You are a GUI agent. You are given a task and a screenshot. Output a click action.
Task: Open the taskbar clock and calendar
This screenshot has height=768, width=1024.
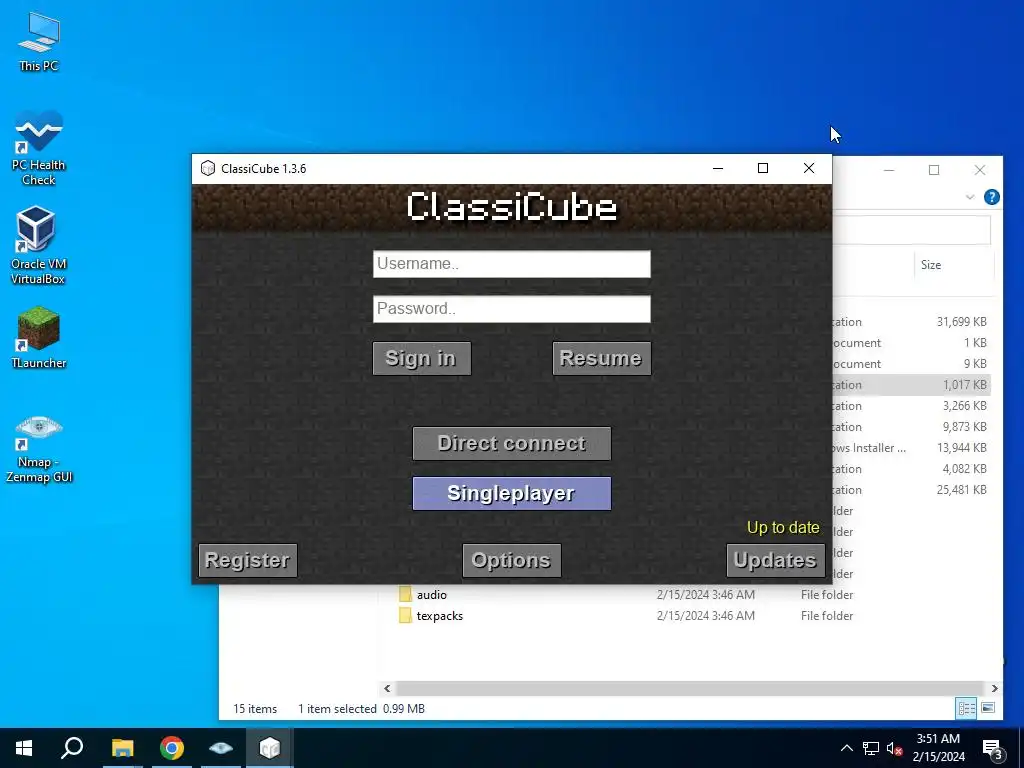[x=938, y=748]
